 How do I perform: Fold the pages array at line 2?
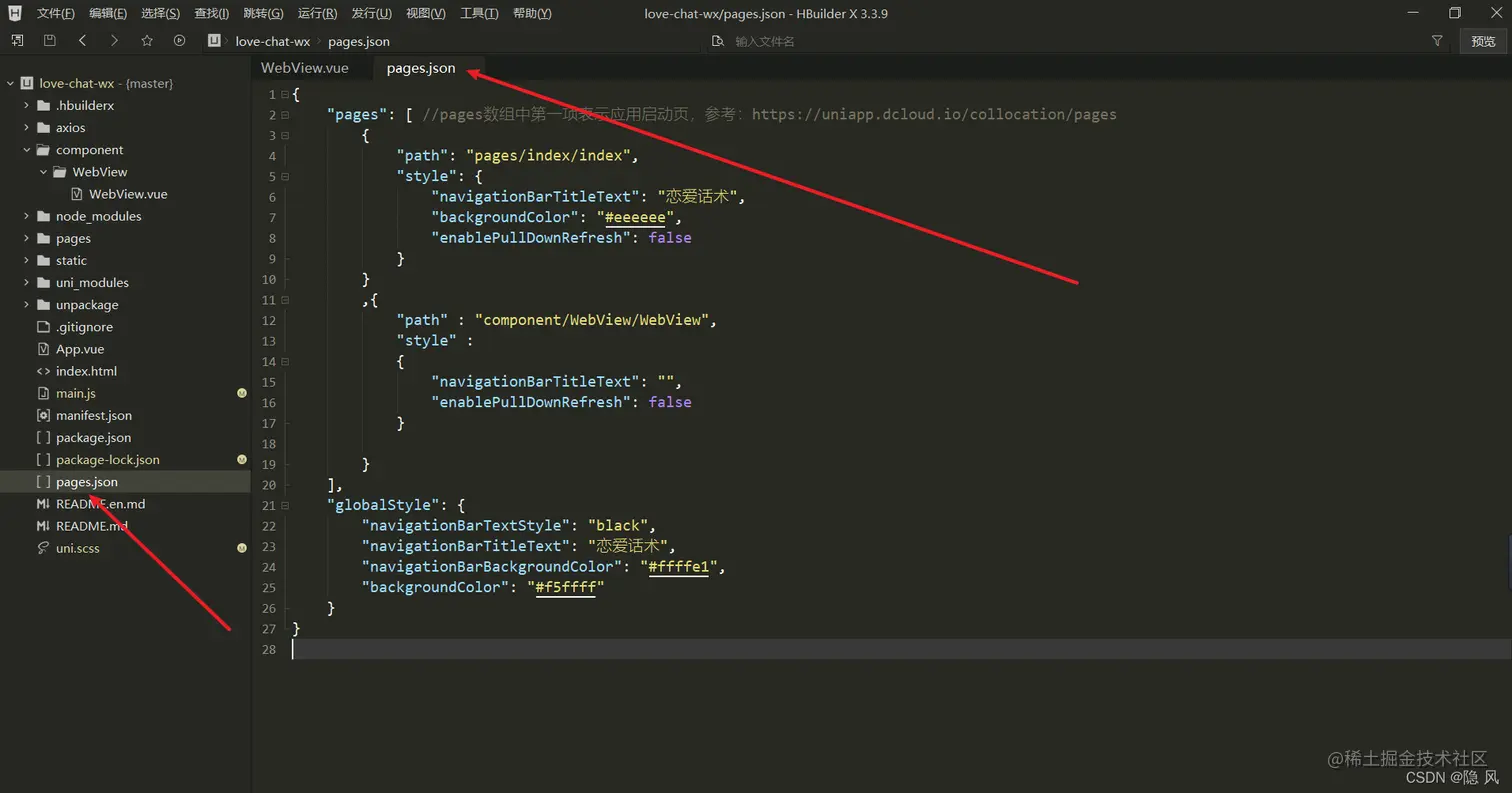pos(285,114)
